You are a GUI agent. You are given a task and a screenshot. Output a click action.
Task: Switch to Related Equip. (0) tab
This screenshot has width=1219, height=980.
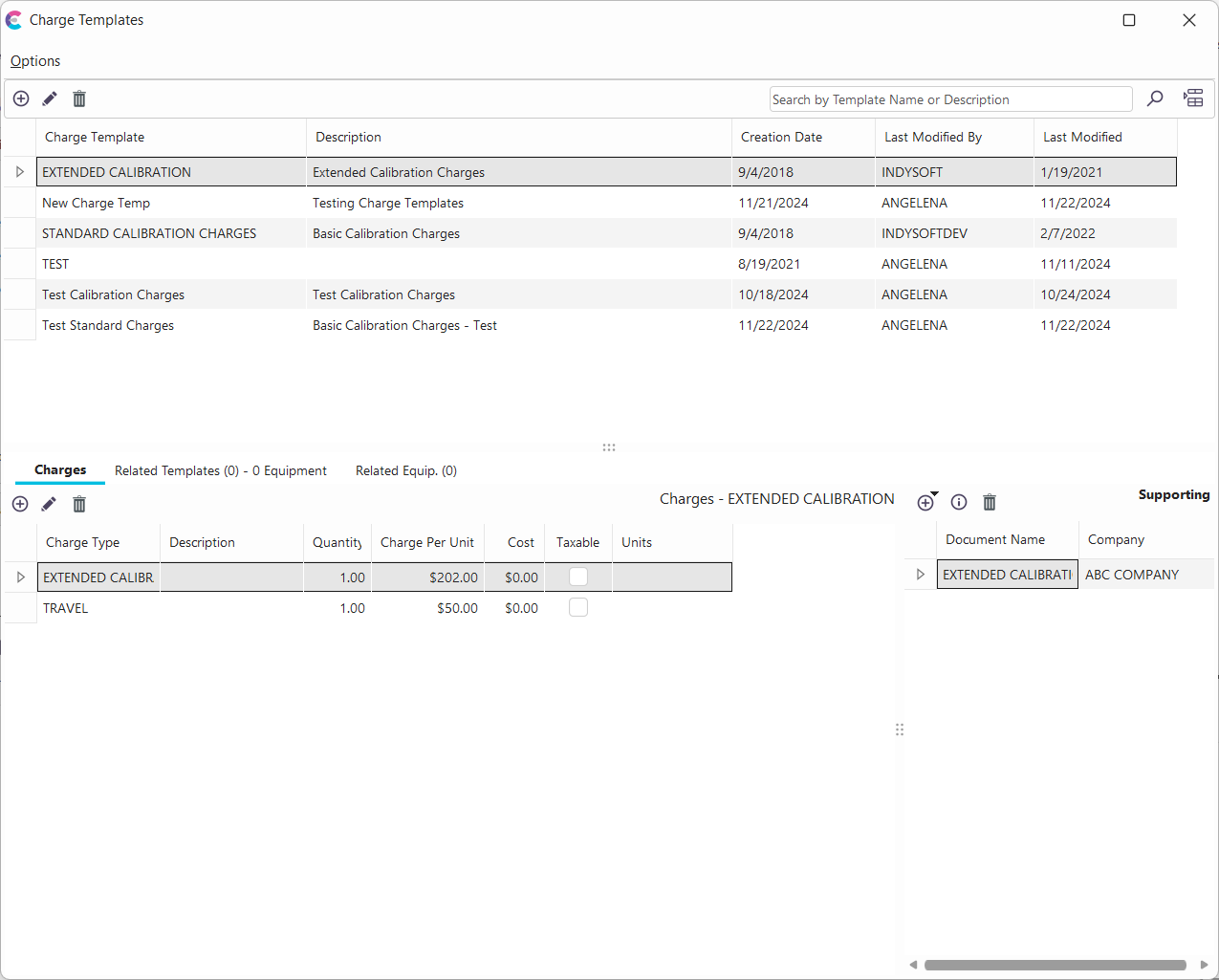tap(405, 470)
